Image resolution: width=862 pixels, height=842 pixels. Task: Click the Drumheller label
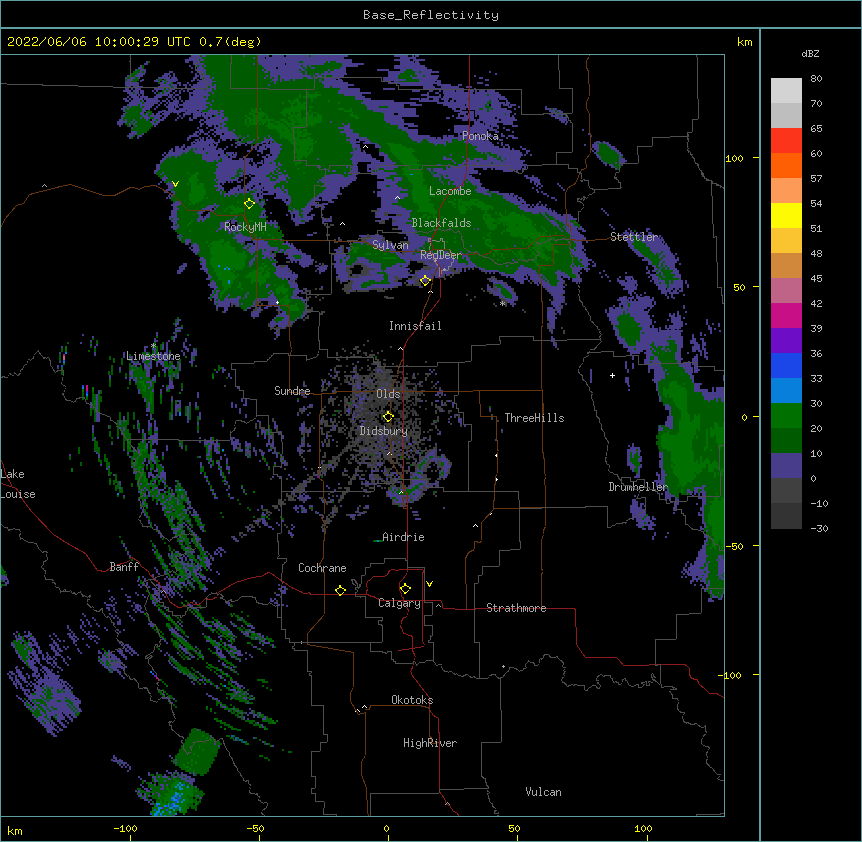point(638,487)
